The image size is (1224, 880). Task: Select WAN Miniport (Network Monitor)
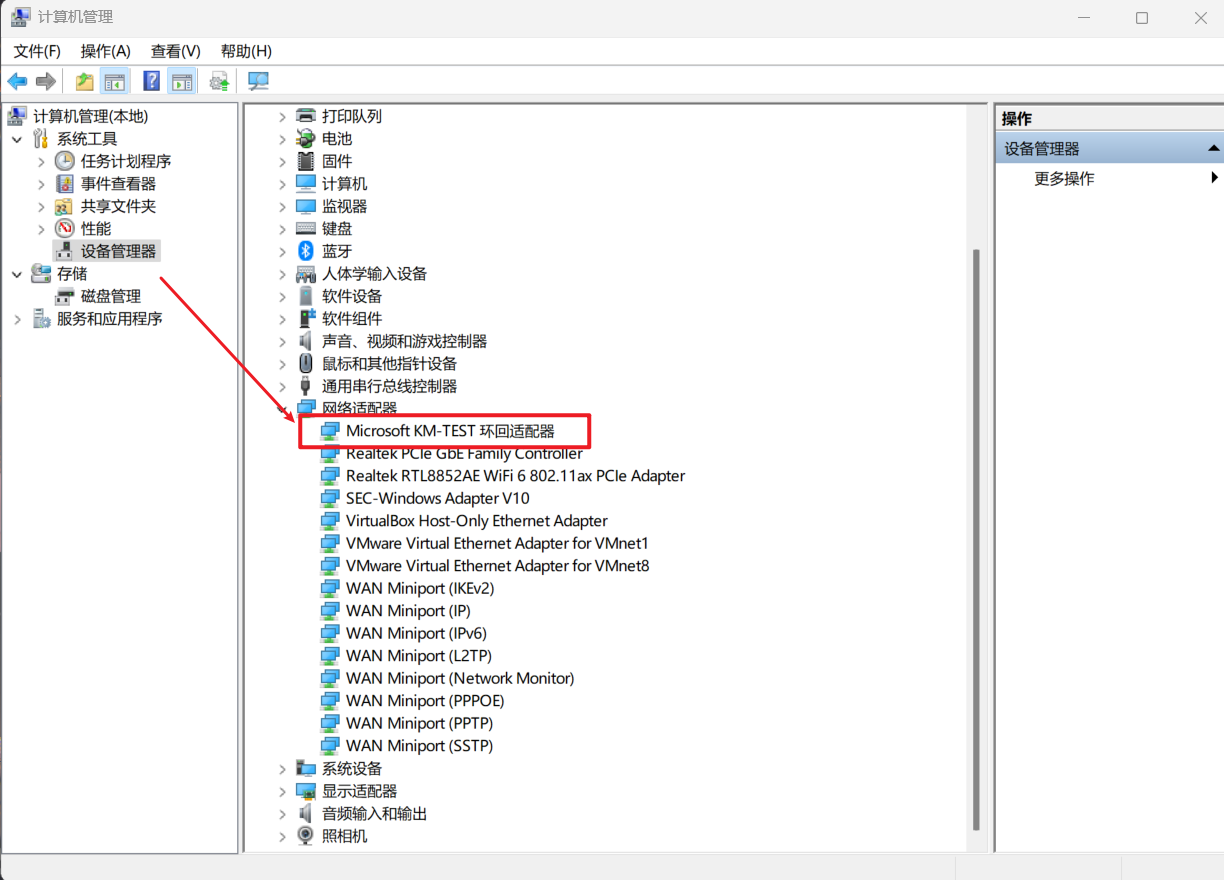[x=460, y=678]
